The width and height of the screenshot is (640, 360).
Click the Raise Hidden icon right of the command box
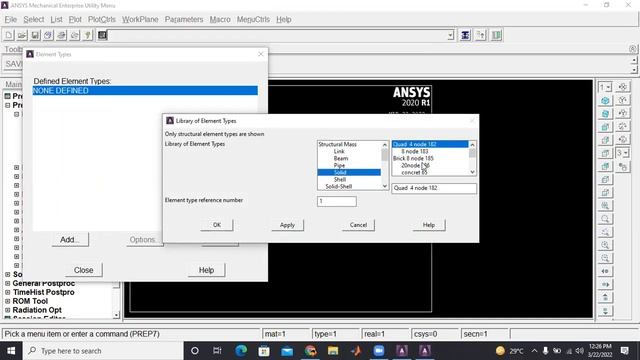(x=465, y=35)
